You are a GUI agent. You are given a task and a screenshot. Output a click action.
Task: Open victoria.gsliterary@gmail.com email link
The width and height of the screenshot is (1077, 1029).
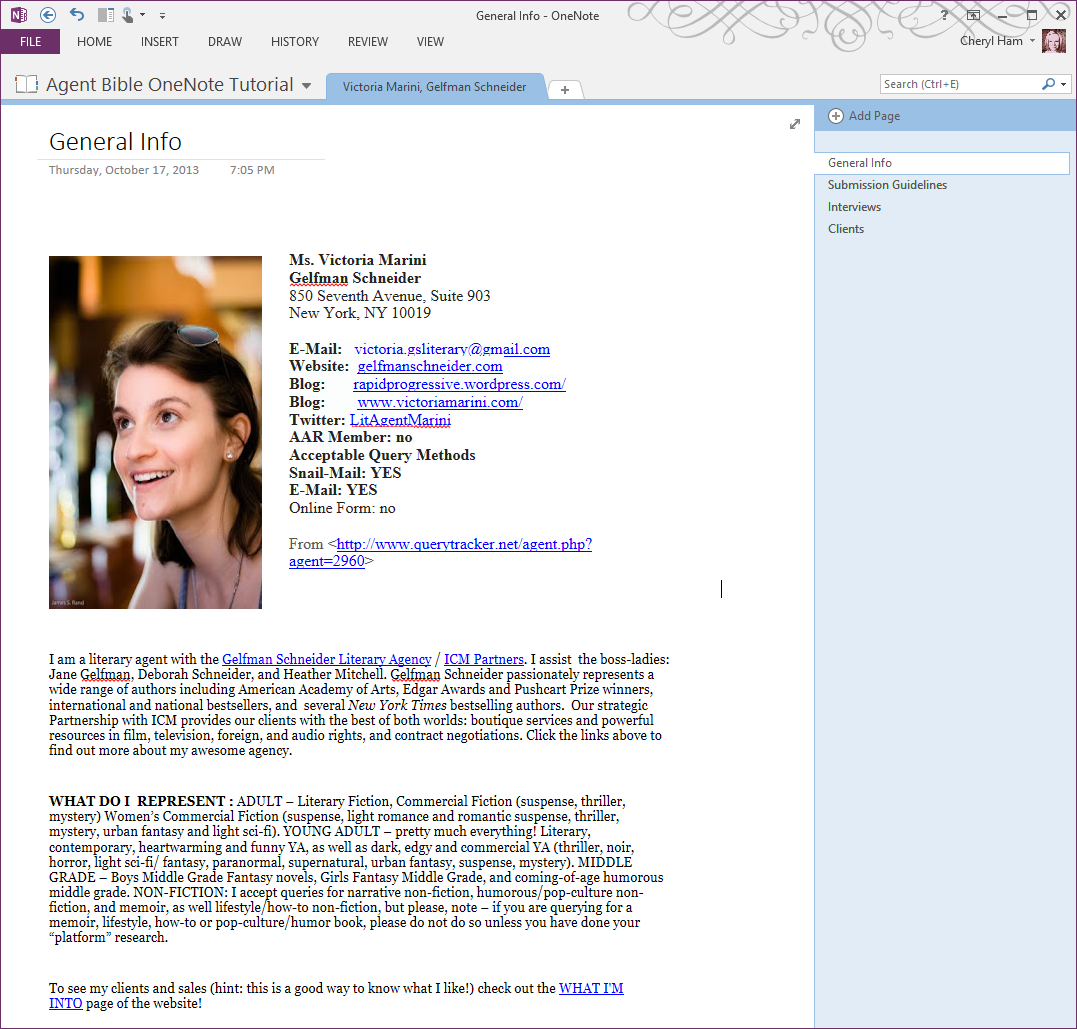452,349
